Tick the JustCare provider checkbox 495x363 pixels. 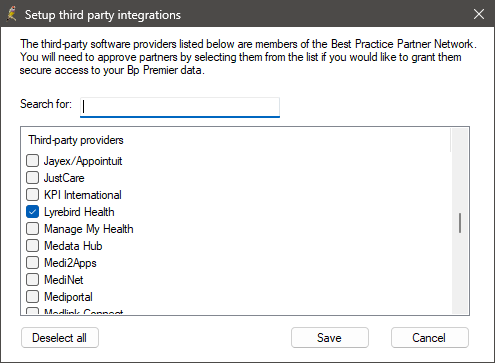(32, 178)
